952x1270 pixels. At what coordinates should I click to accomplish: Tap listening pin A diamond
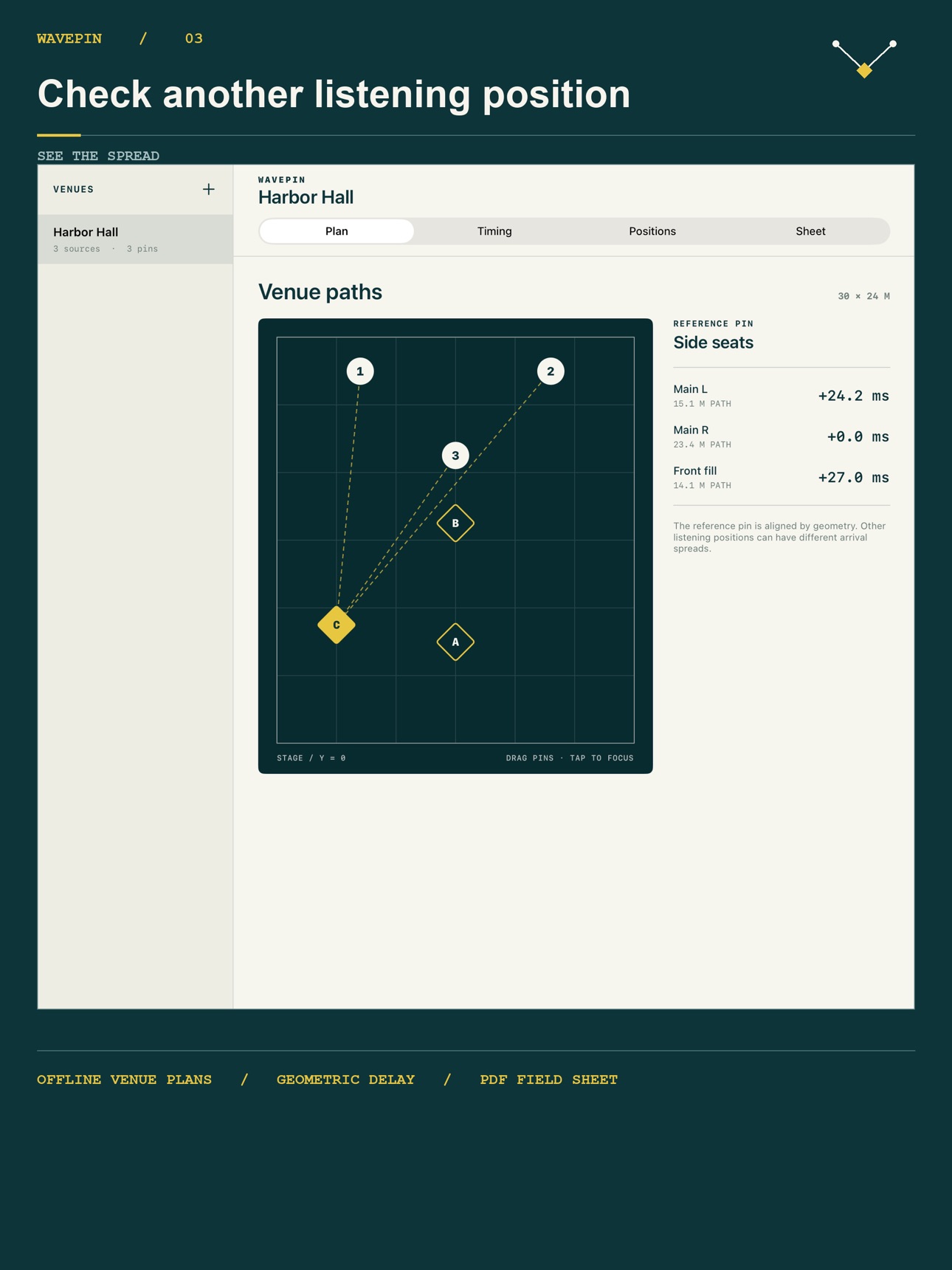pos(455,642)
